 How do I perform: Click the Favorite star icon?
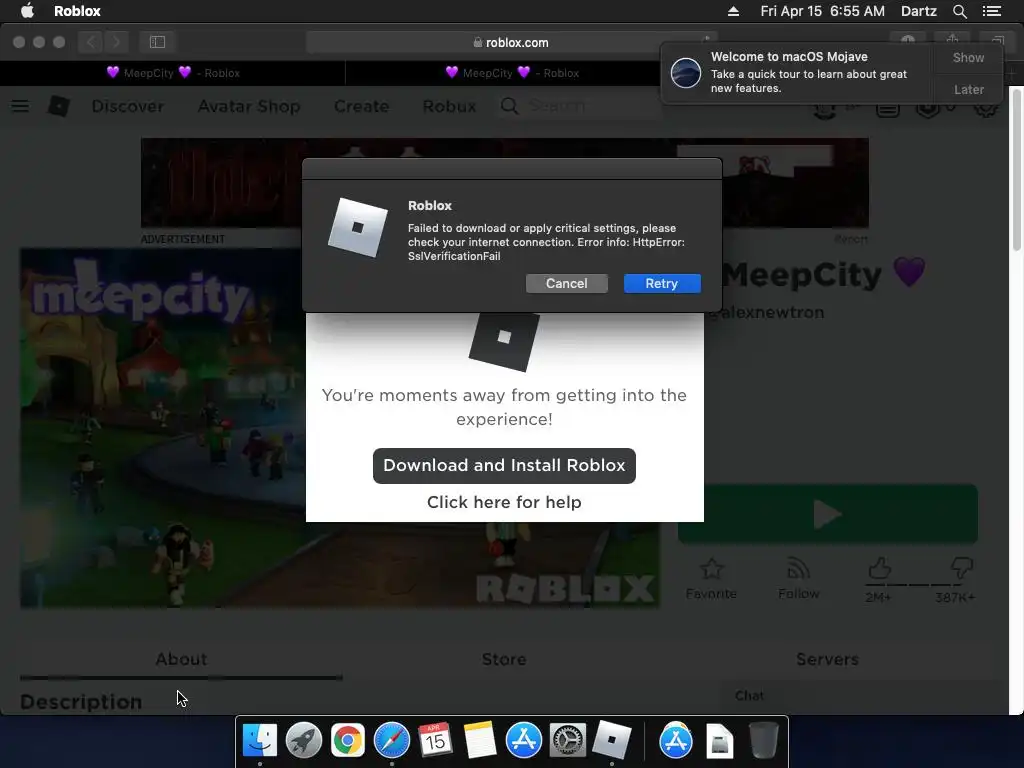[711, 569]
